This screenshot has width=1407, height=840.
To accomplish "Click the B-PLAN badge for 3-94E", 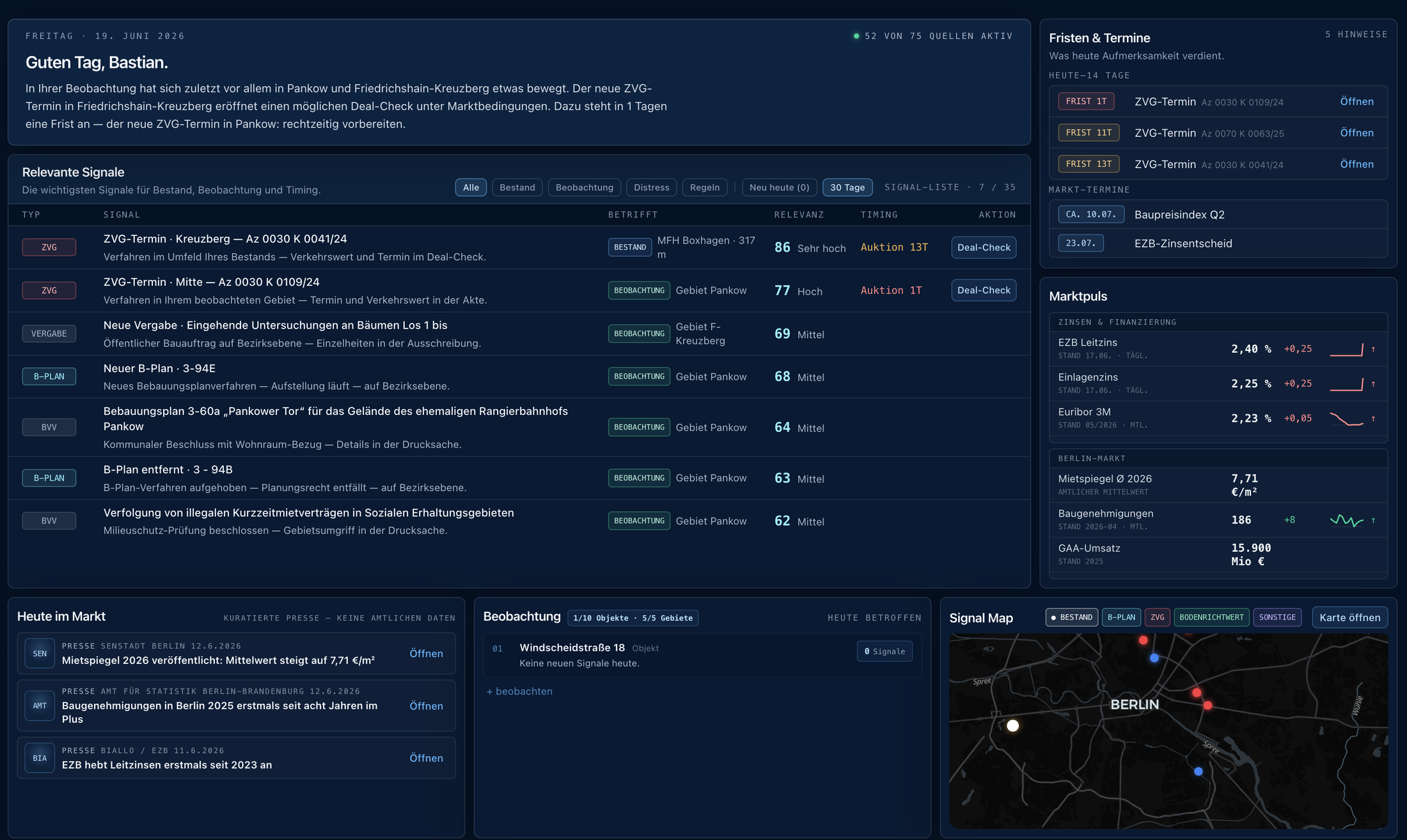I will 49,377.
